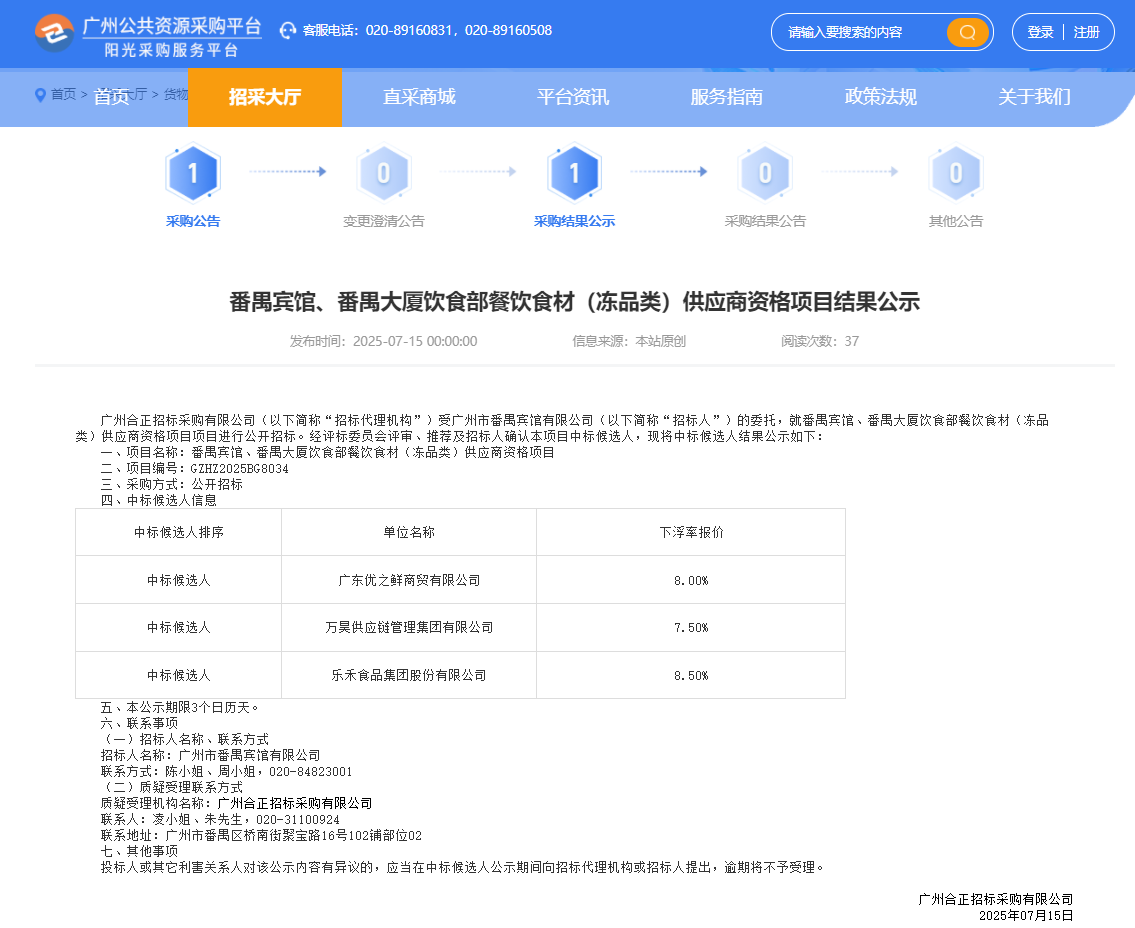
Task: Open the 直采商城 navigation tab
Action: click(x=419, y=97)
